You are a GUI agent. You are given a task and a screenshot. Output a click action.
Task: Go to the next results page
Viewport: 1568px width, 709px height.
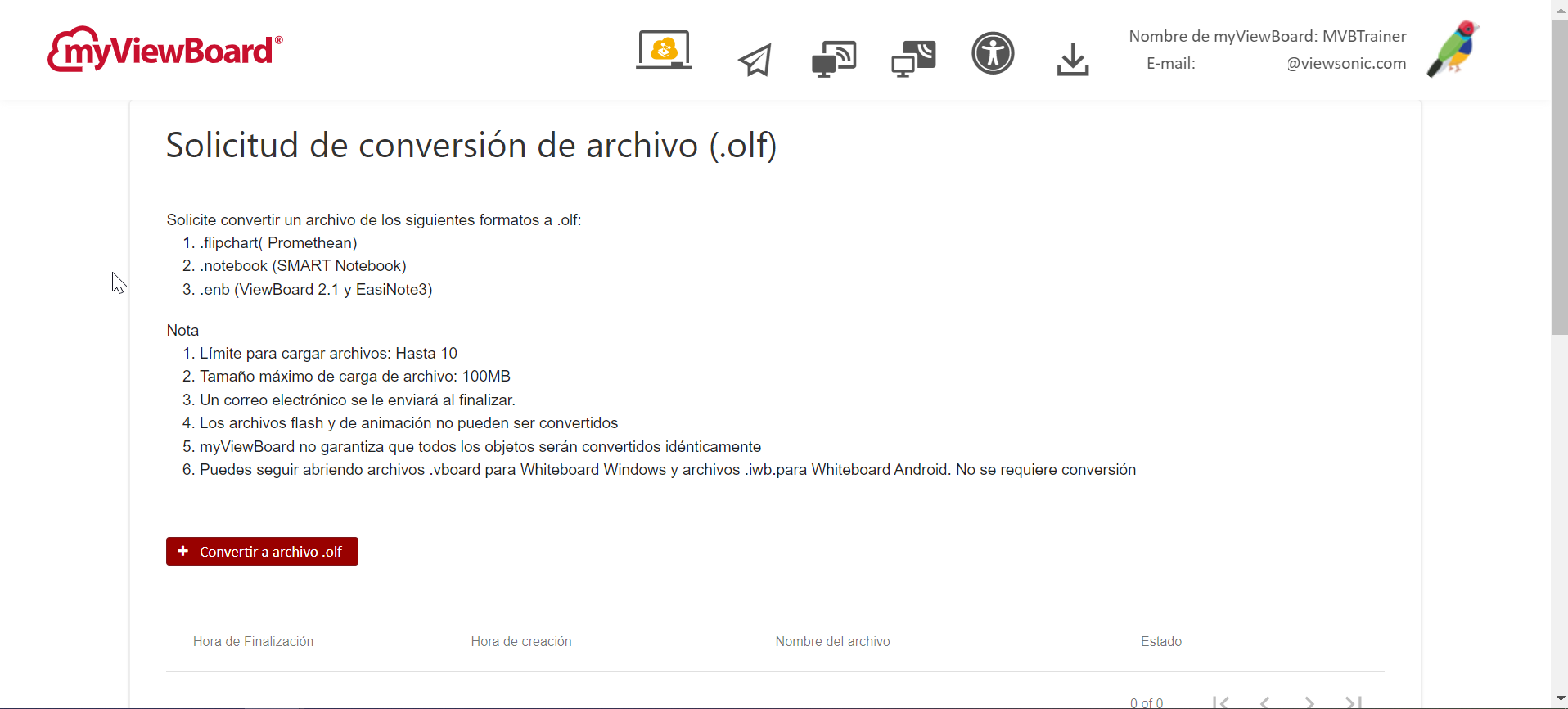point(1309,702)
